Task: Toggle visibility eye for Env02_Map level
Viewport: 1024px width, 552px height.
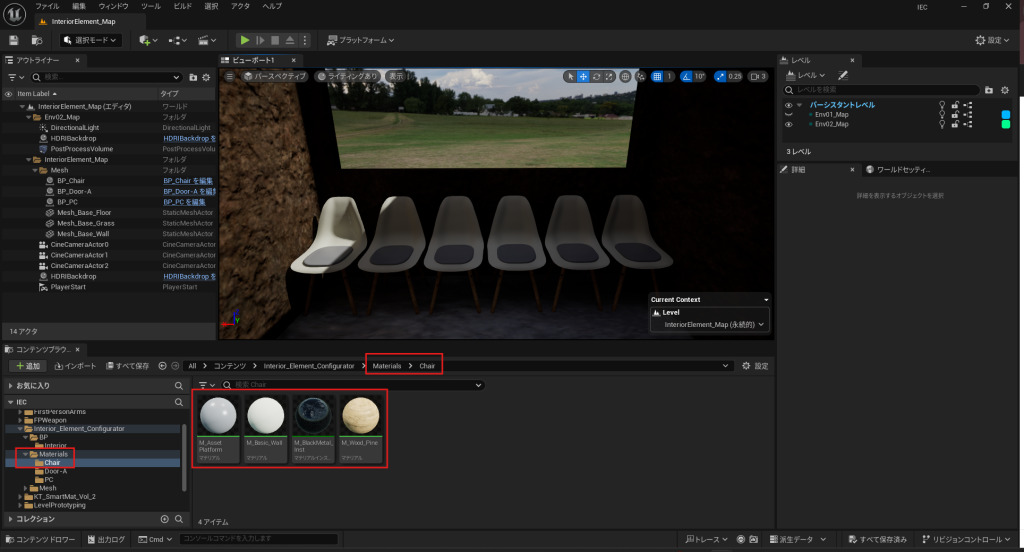Action: [x=788, y=124]
